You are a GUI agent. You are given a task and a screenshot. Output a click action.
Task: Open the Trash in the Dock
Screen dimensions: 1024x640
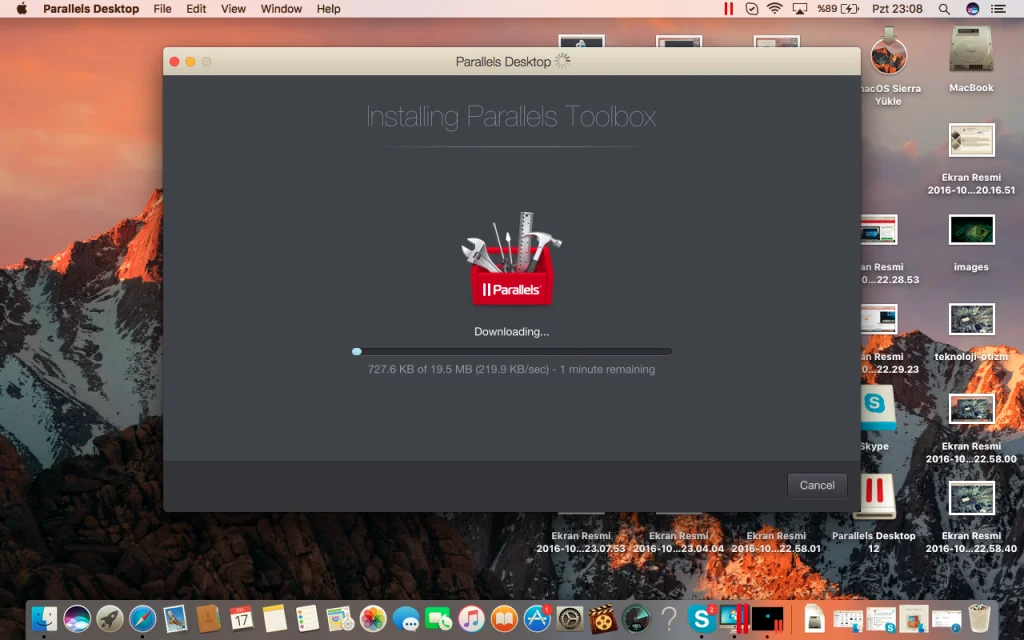979,619
